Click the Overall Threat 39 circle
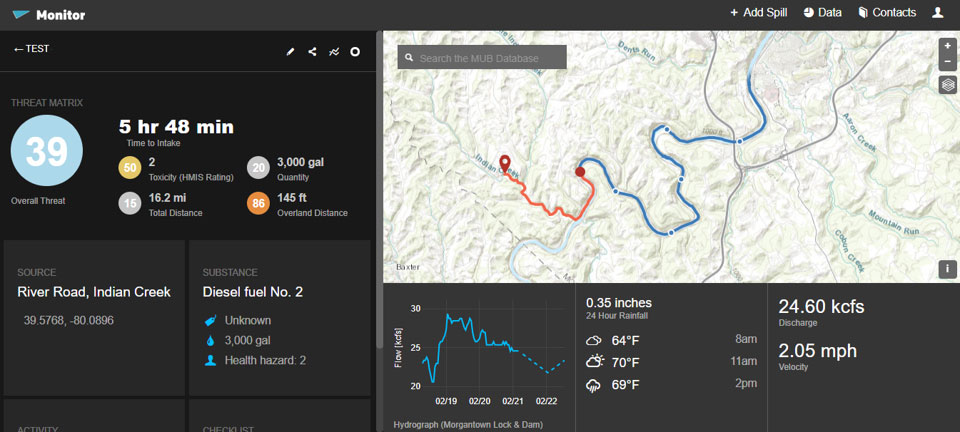 (x=46, y=151)
